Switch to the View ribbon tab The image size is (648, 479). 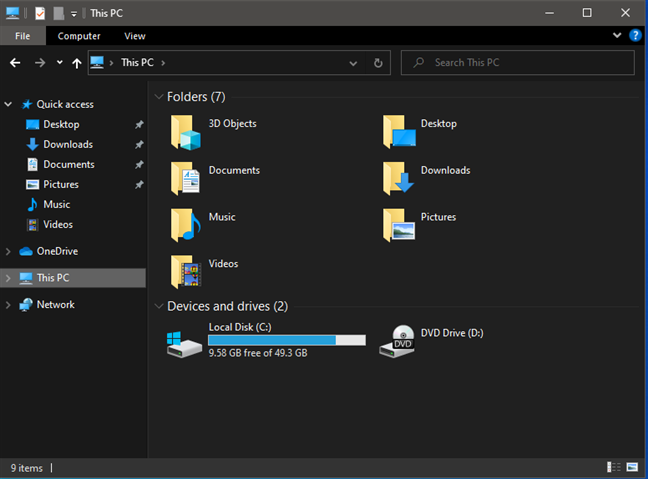pos(135,36)
